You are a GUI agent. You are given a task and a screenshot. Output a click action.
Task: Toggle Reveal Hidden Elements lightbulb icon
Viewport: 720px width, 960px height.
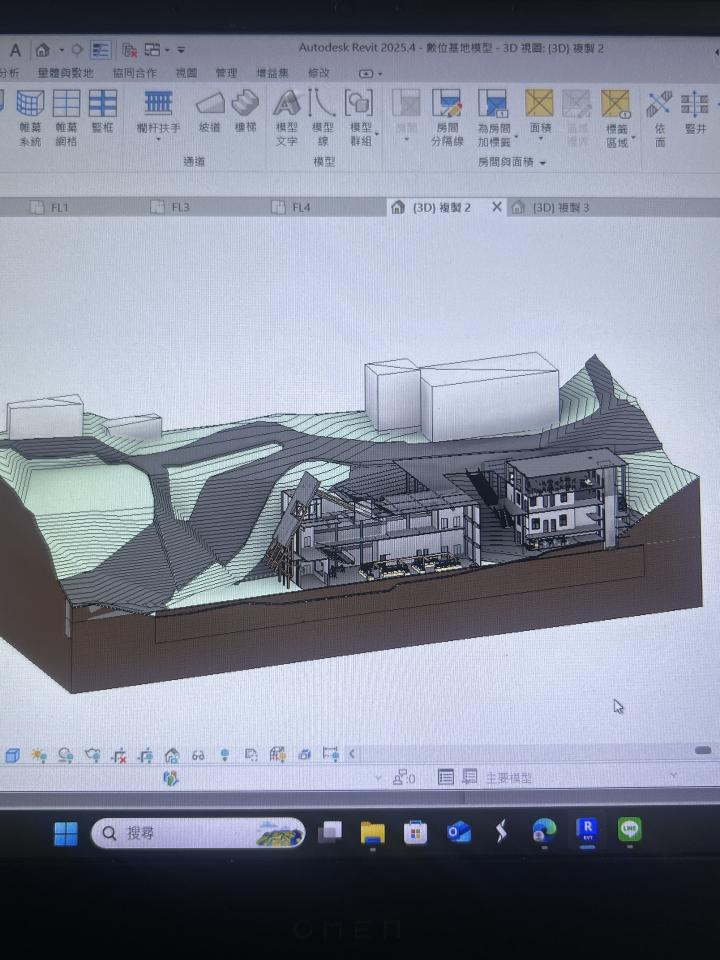click(x=225, y=755)
